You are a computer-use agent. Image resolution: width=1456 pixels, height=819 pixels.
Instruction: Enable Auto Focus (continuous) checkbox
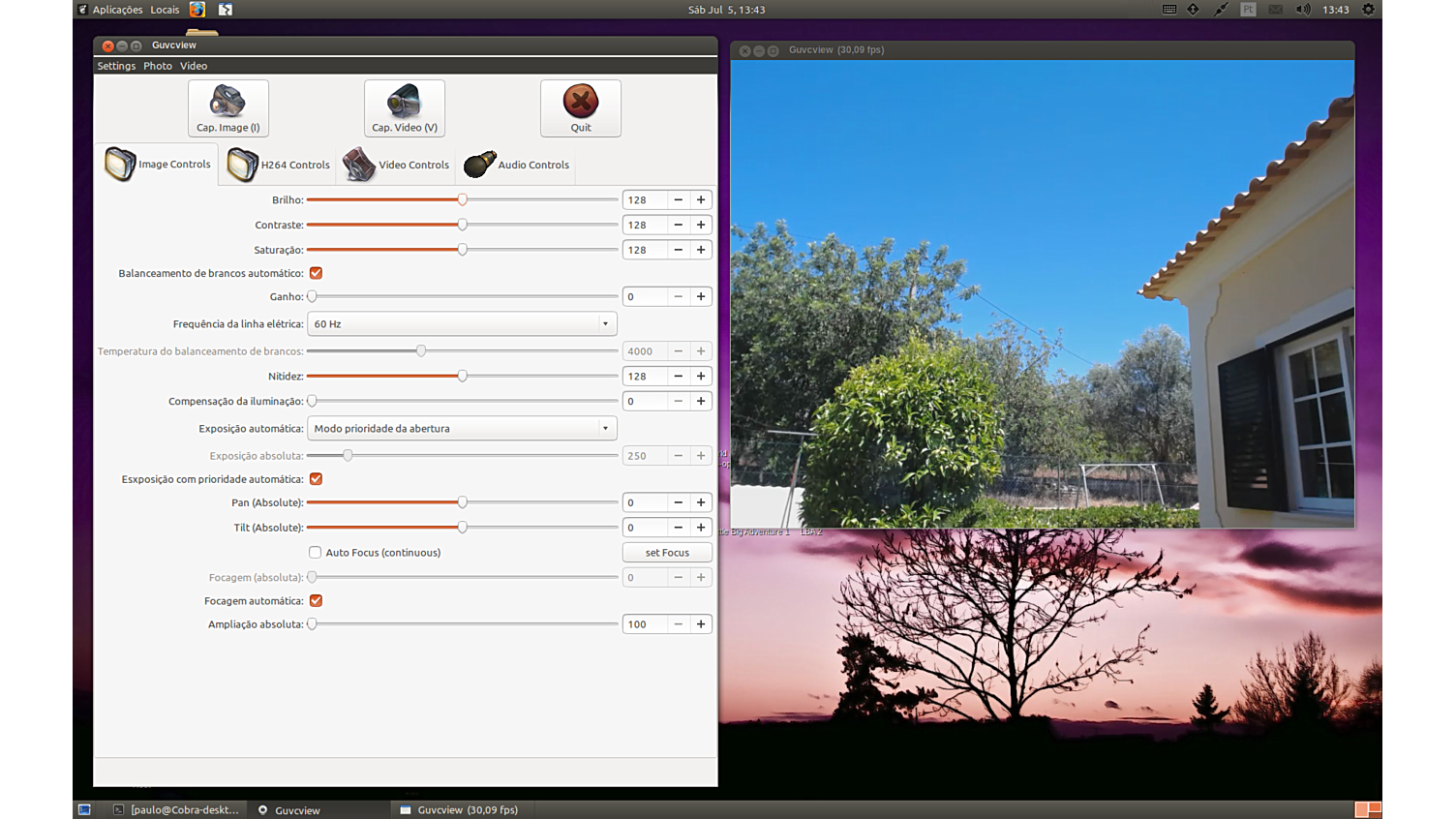click(x=316, y=553)
